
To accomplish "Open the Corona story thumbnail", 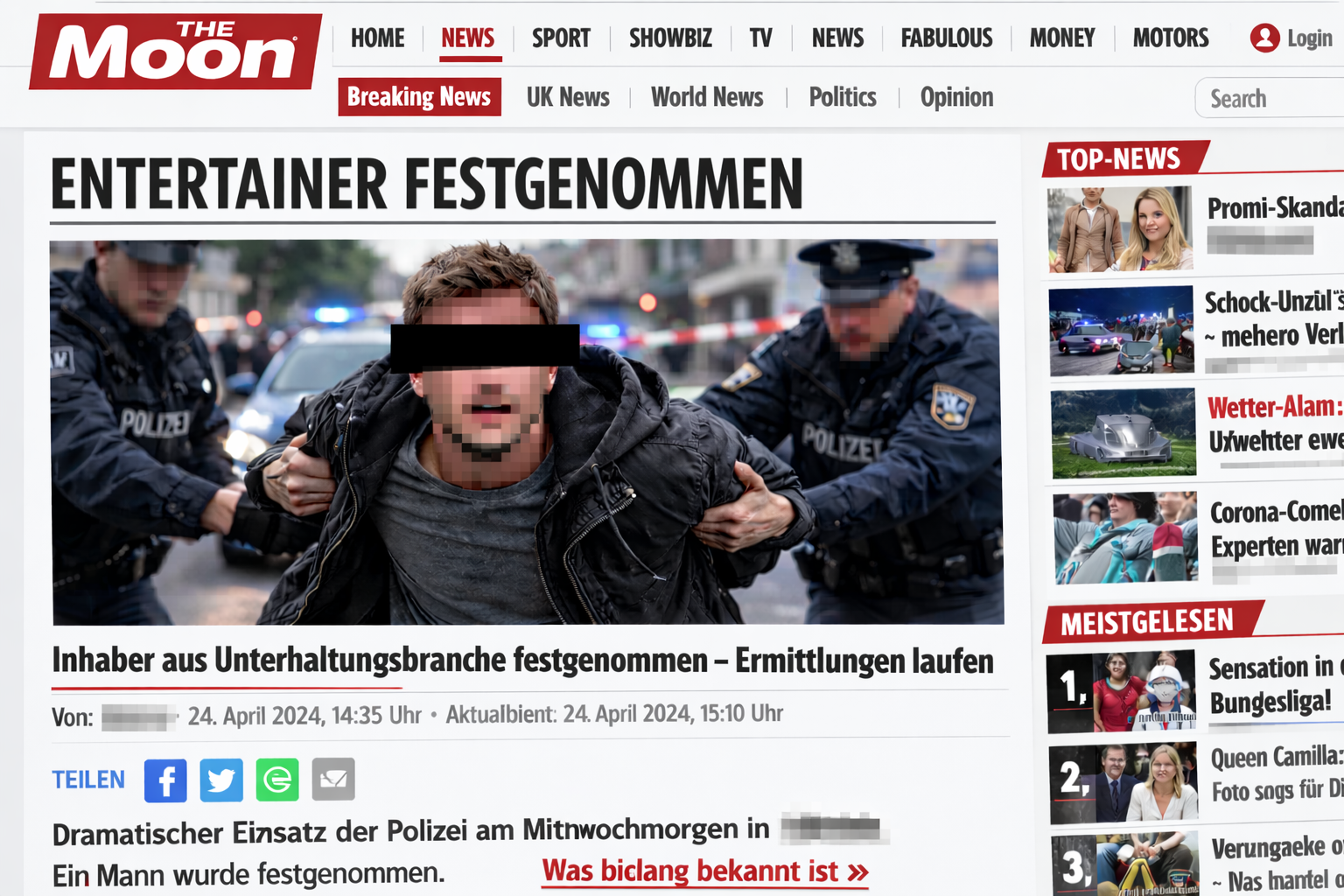I will tap(1124, 537).
